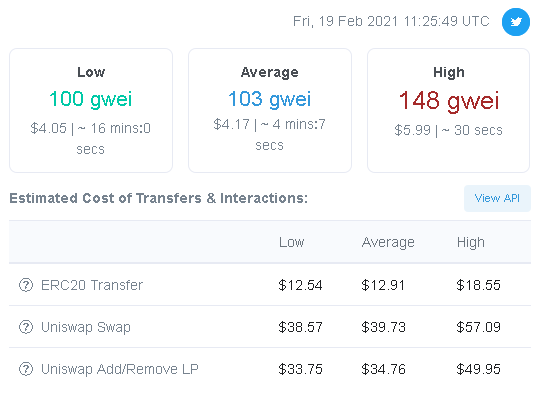Click the $57.09 Uniswap Swap high cost
Screen dimensions: 538x393
tap(478, 327)
